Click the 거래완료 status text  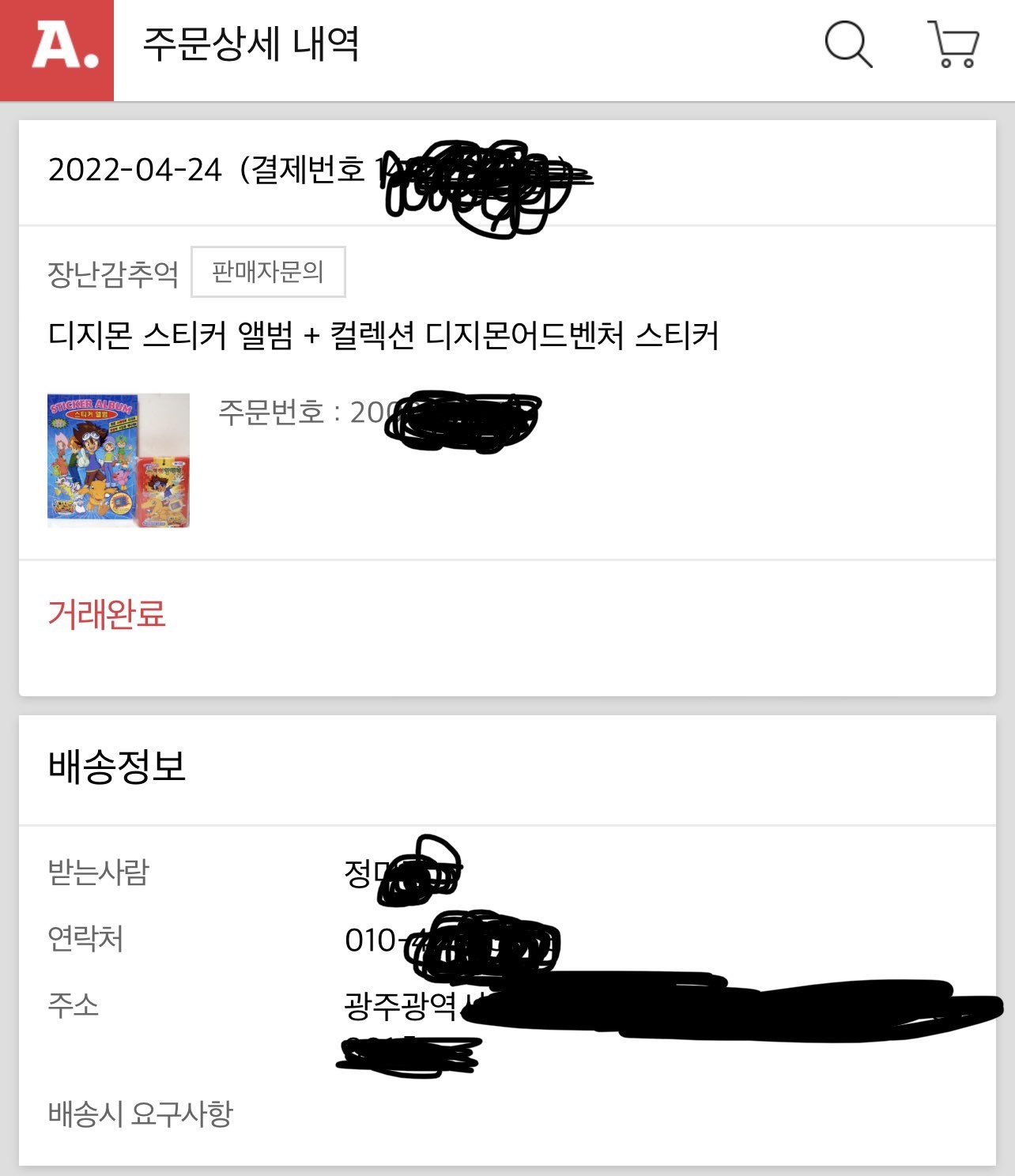[107, 614]
